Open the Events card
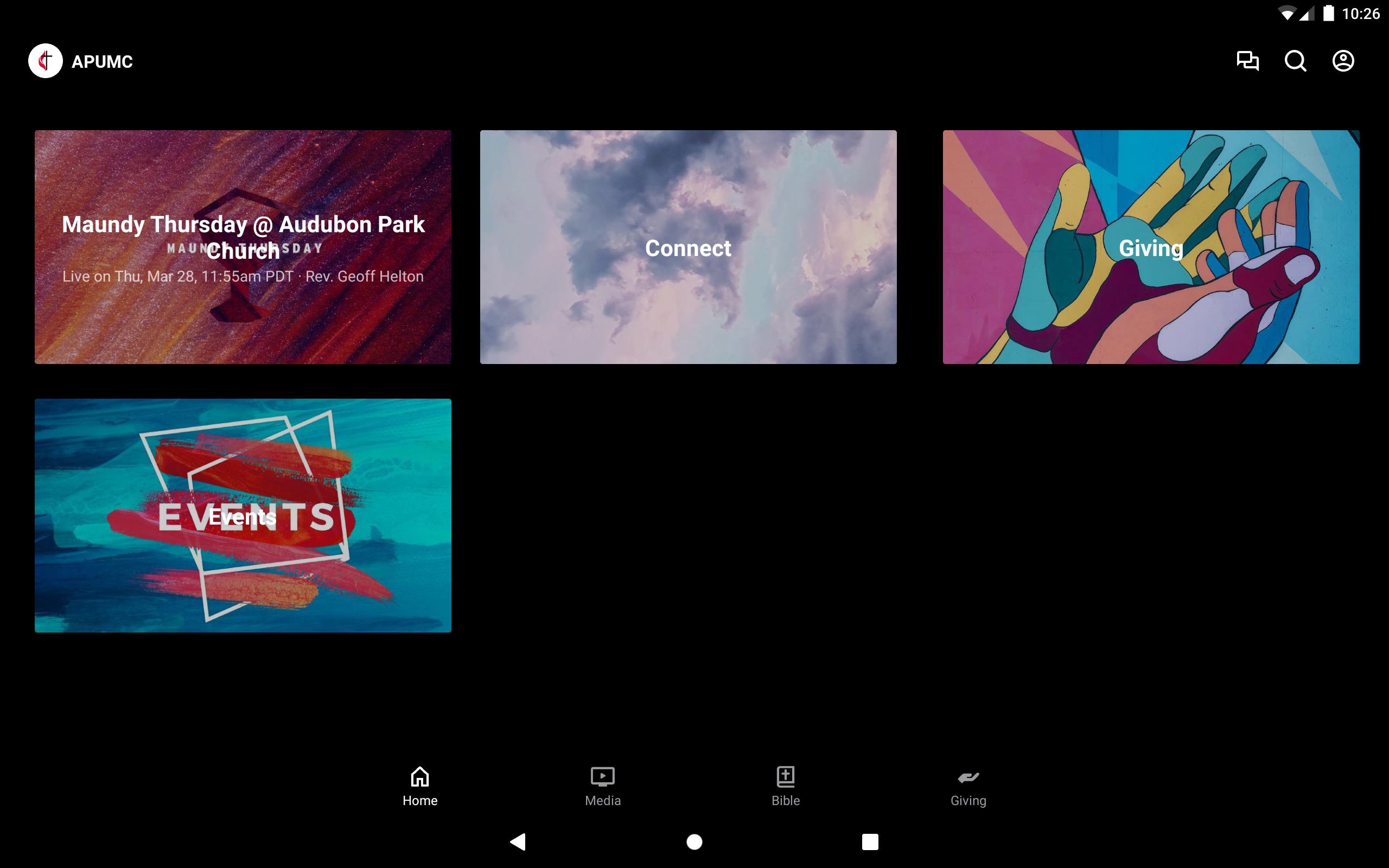Image resolution: width=1389 pixels, height=868 pixels. tap(243, 515)
